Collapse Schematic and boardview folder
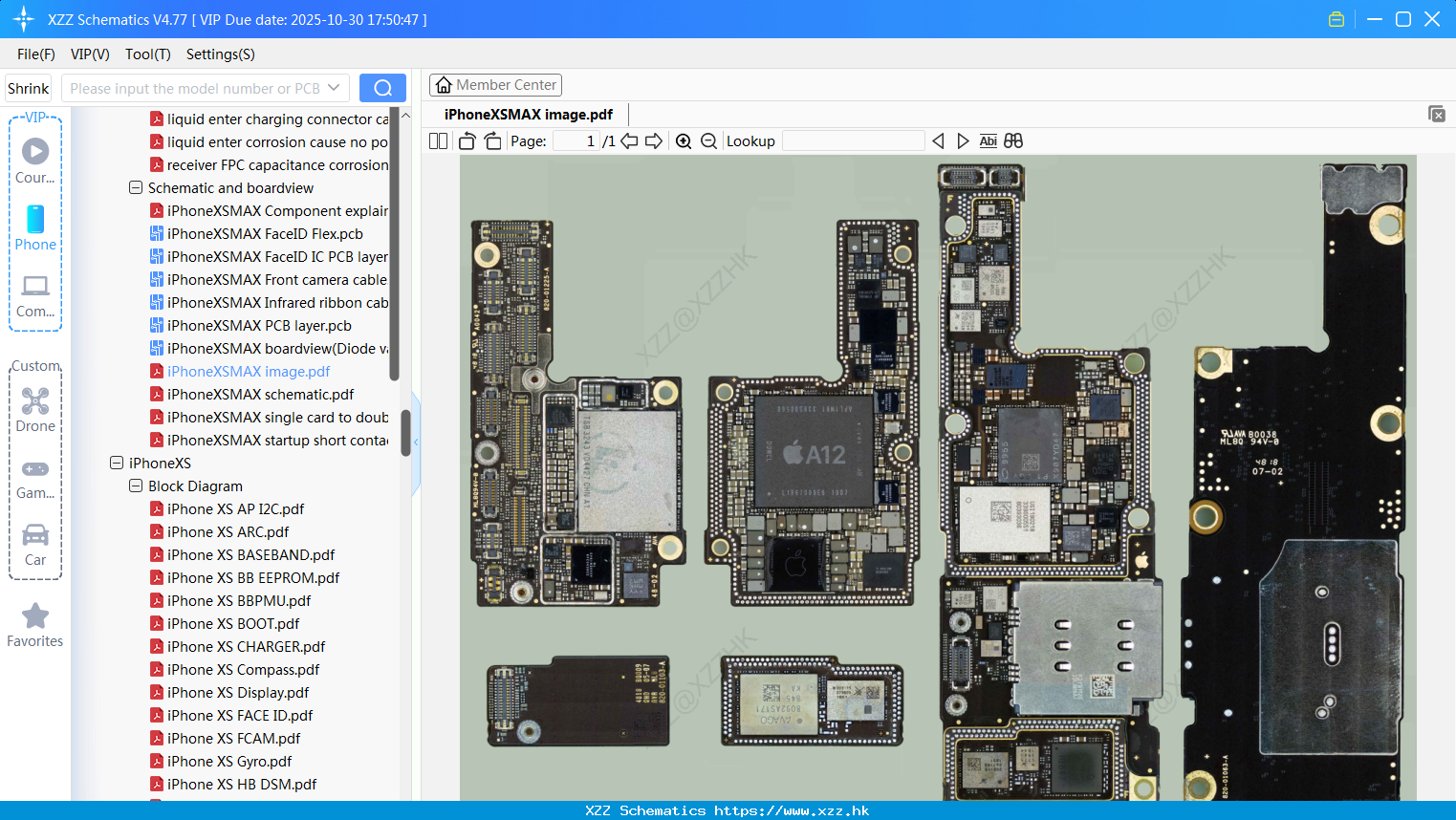Screen dimensions: 1456x820 (136, 187)
